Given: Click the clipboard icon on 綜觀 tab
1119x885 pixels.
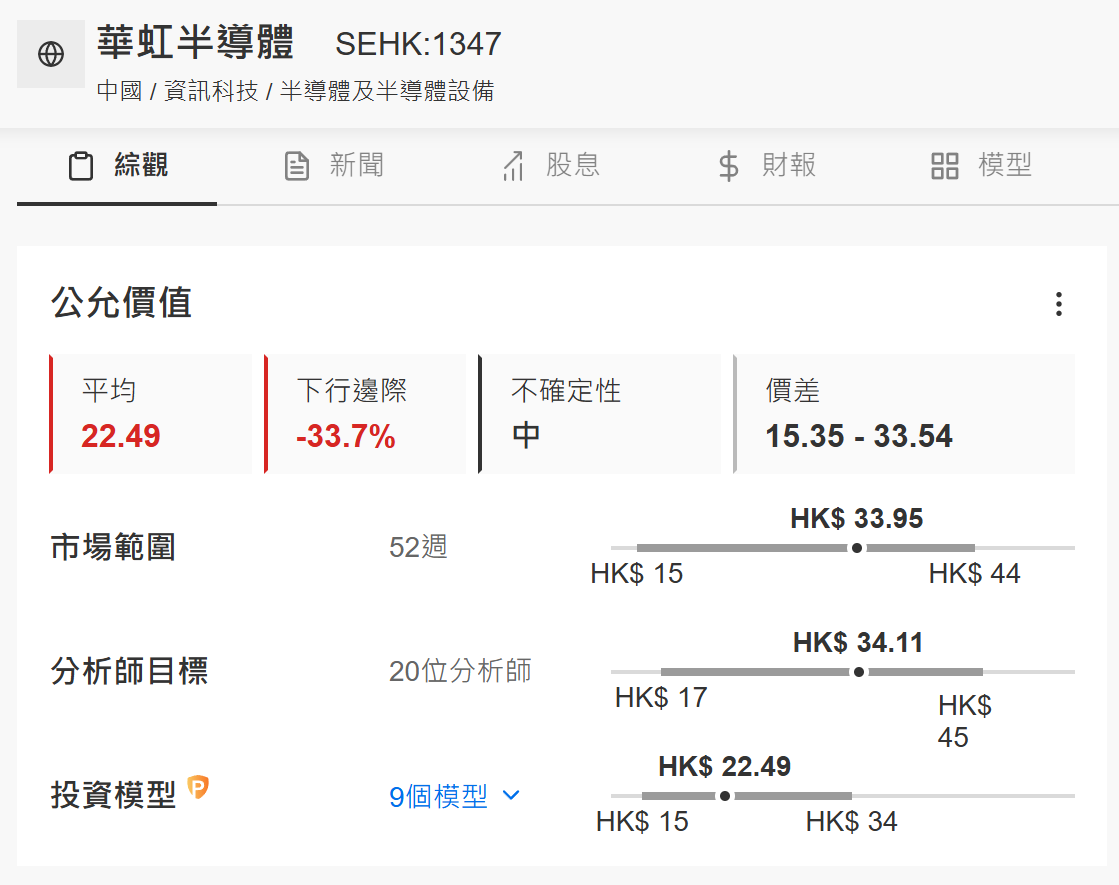Looking at the screenshot, I should pos(81,166).
